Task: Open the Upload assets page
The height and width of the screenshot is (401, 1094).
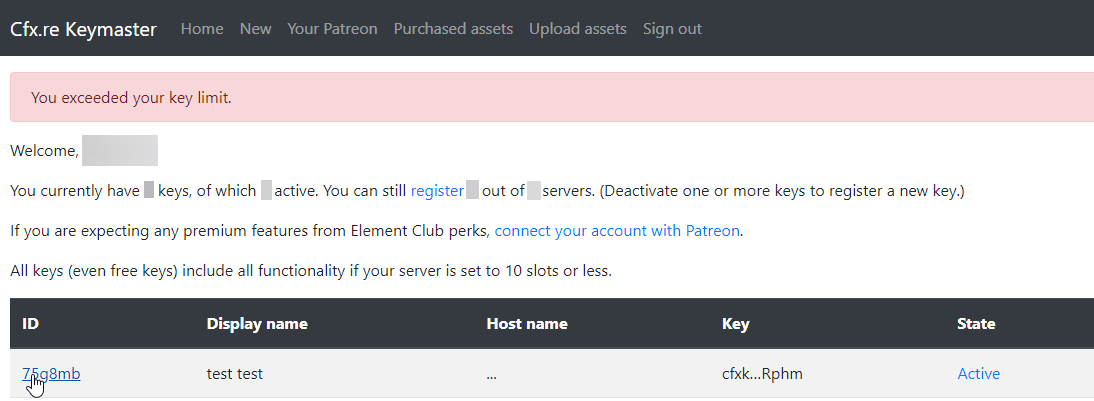Action: click(x=578, y=29)
